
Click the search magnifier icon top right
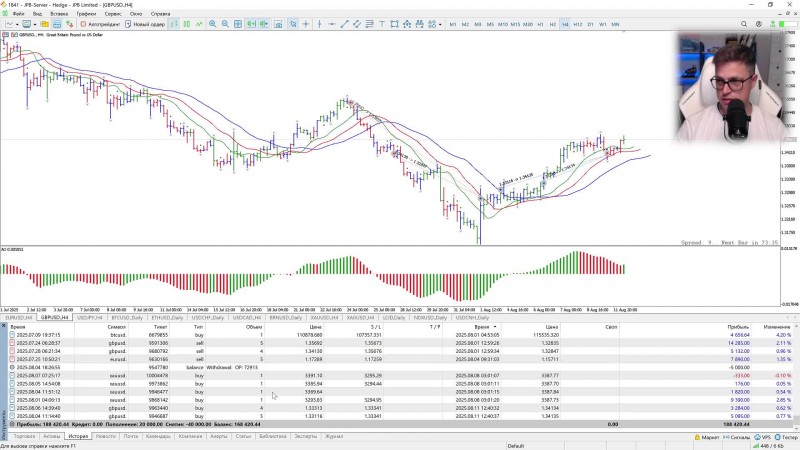point(744,24)
